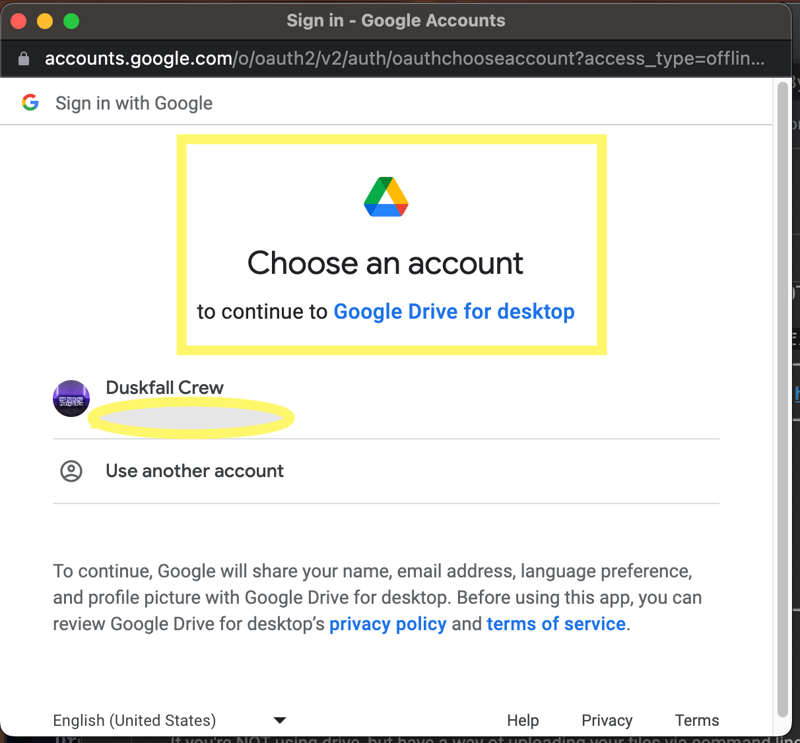Expand the English (United States) language dropdown
This screenshot has height=743, width=800.
(170, 720)
